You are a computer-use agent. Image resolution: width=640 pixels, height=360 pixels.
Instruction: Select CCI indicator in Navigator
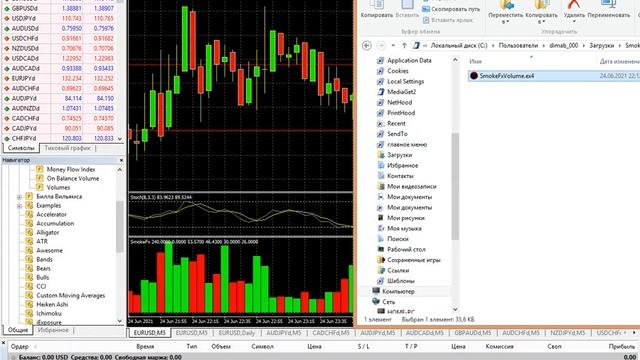41,287
